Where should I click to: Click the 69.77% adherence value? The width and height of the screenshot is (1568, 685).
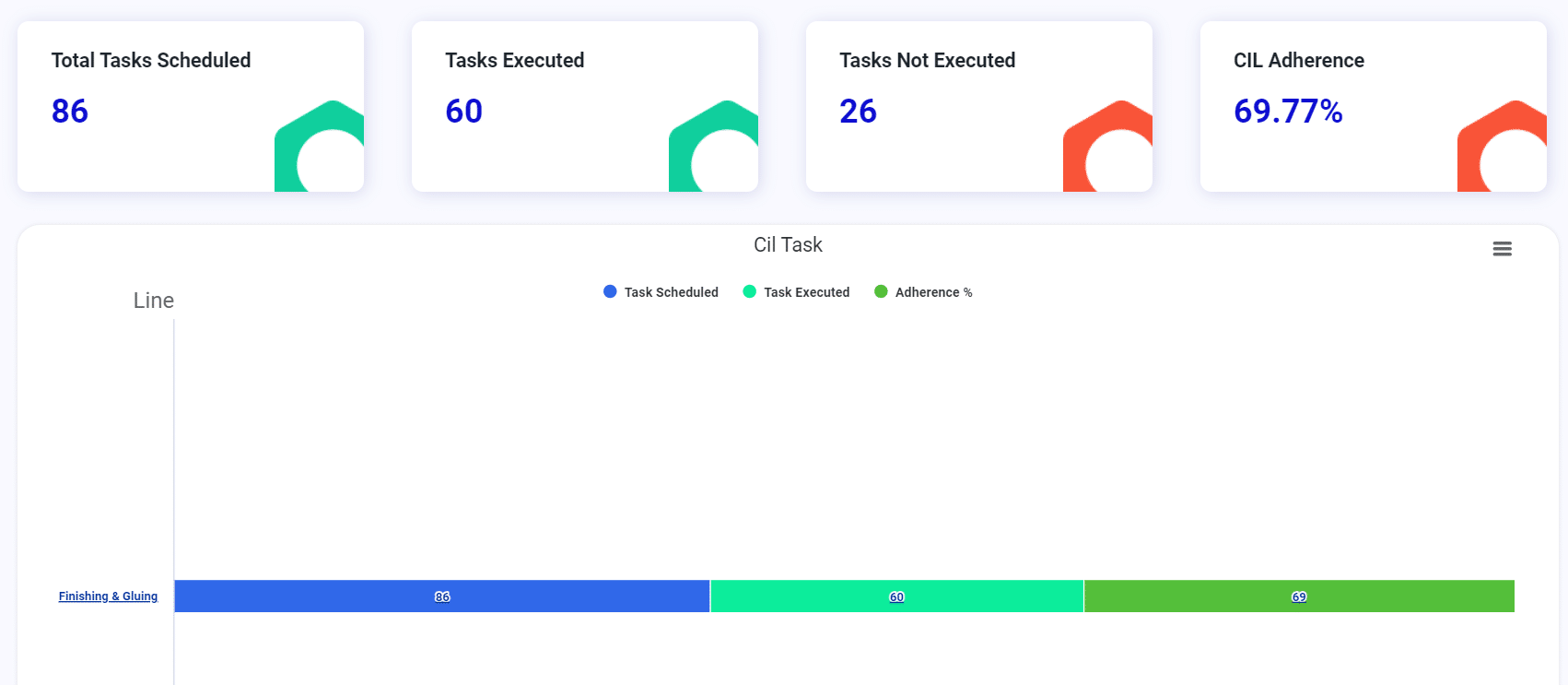click(x=1287, y=112)
